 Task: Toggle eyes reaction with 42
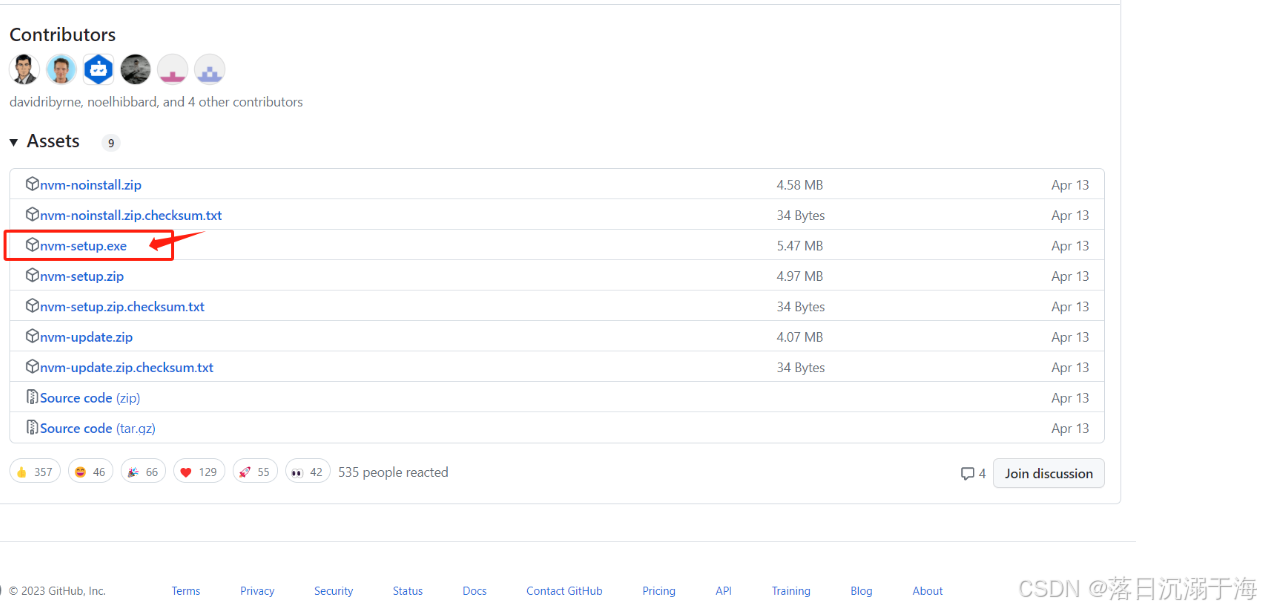click(308, 472)
